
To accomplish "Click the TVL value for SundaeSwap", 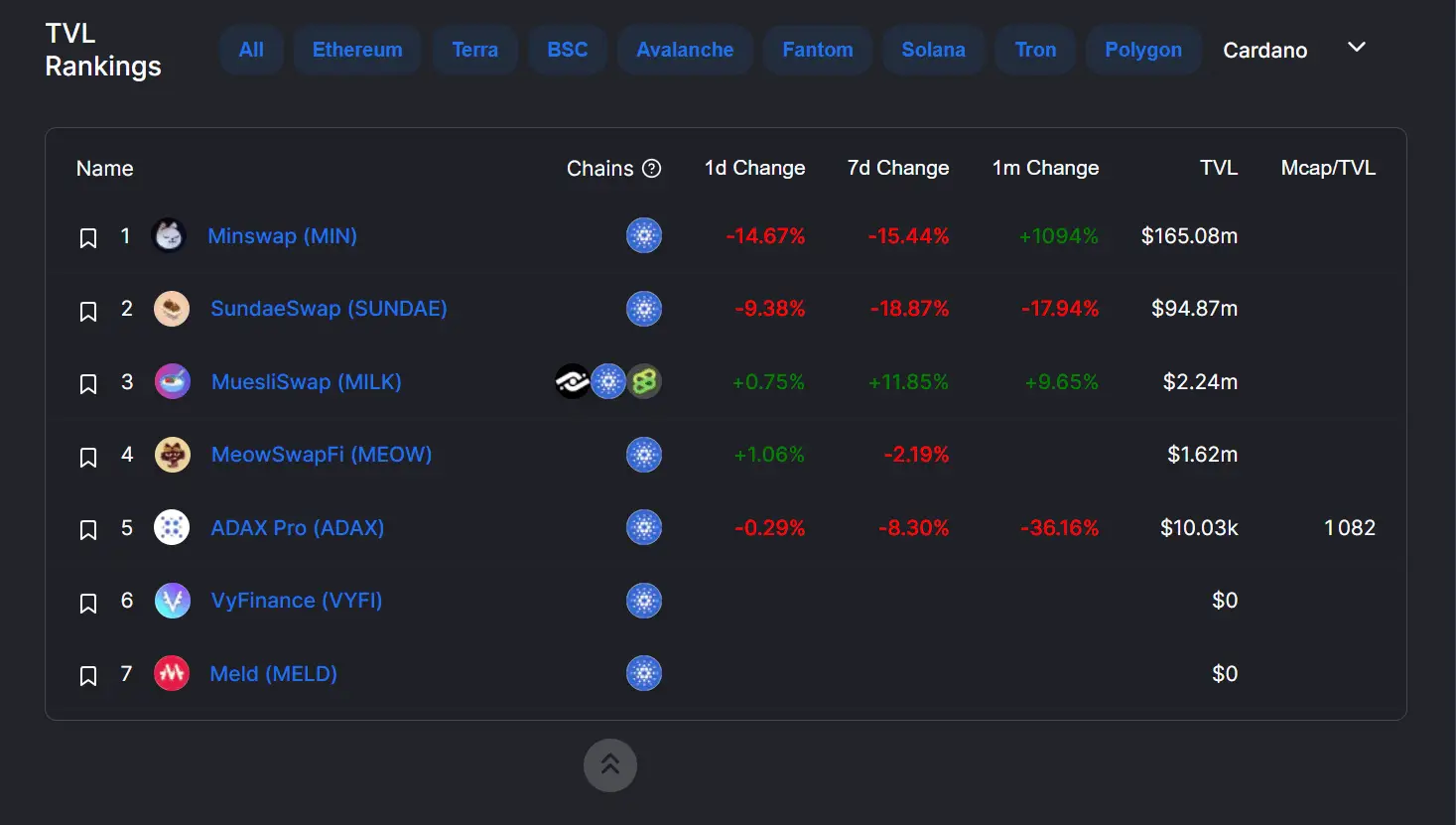I will pos(1193,309).
